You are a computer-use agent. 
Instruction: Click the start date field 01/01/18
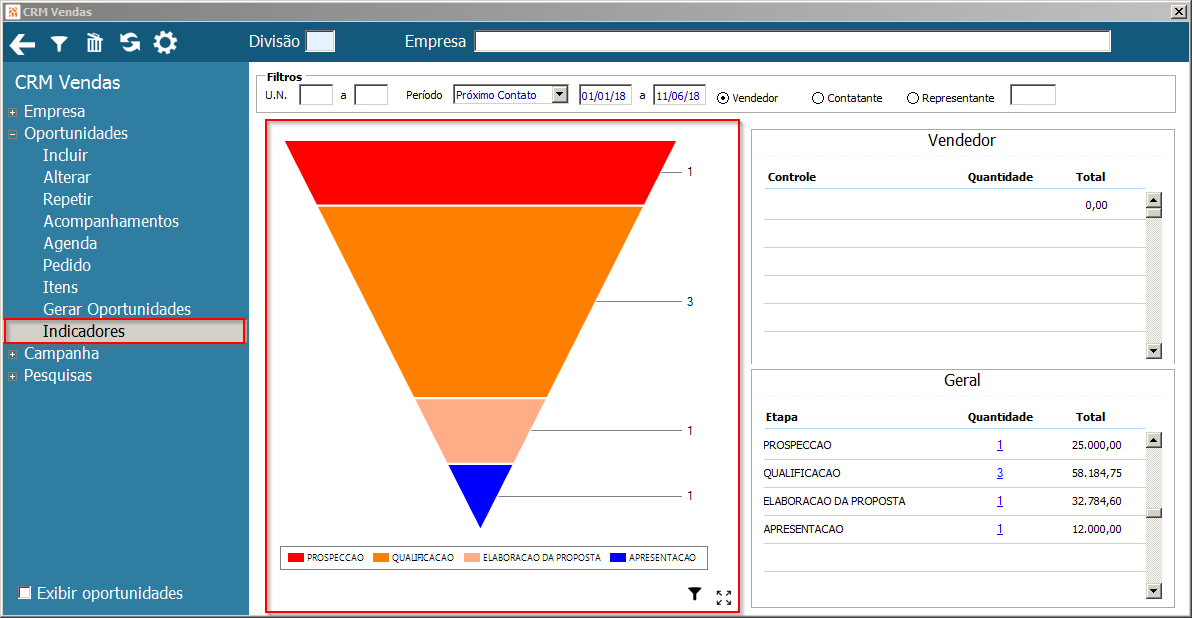coord(604,95)
